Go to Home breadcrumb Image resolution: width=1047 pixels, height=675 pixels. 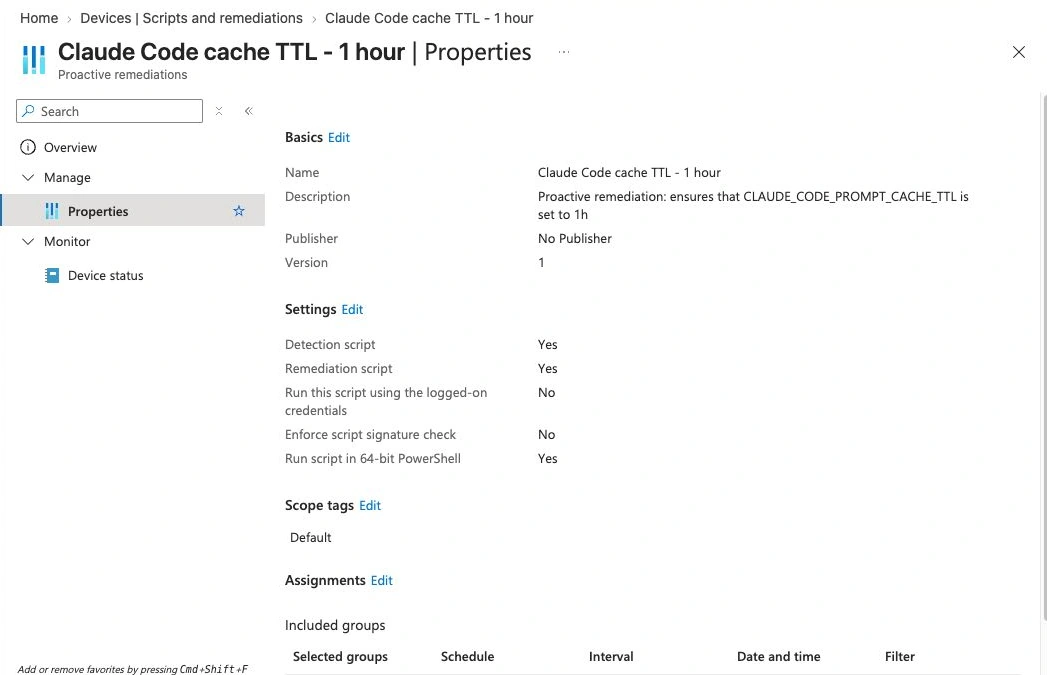[39, 18]
